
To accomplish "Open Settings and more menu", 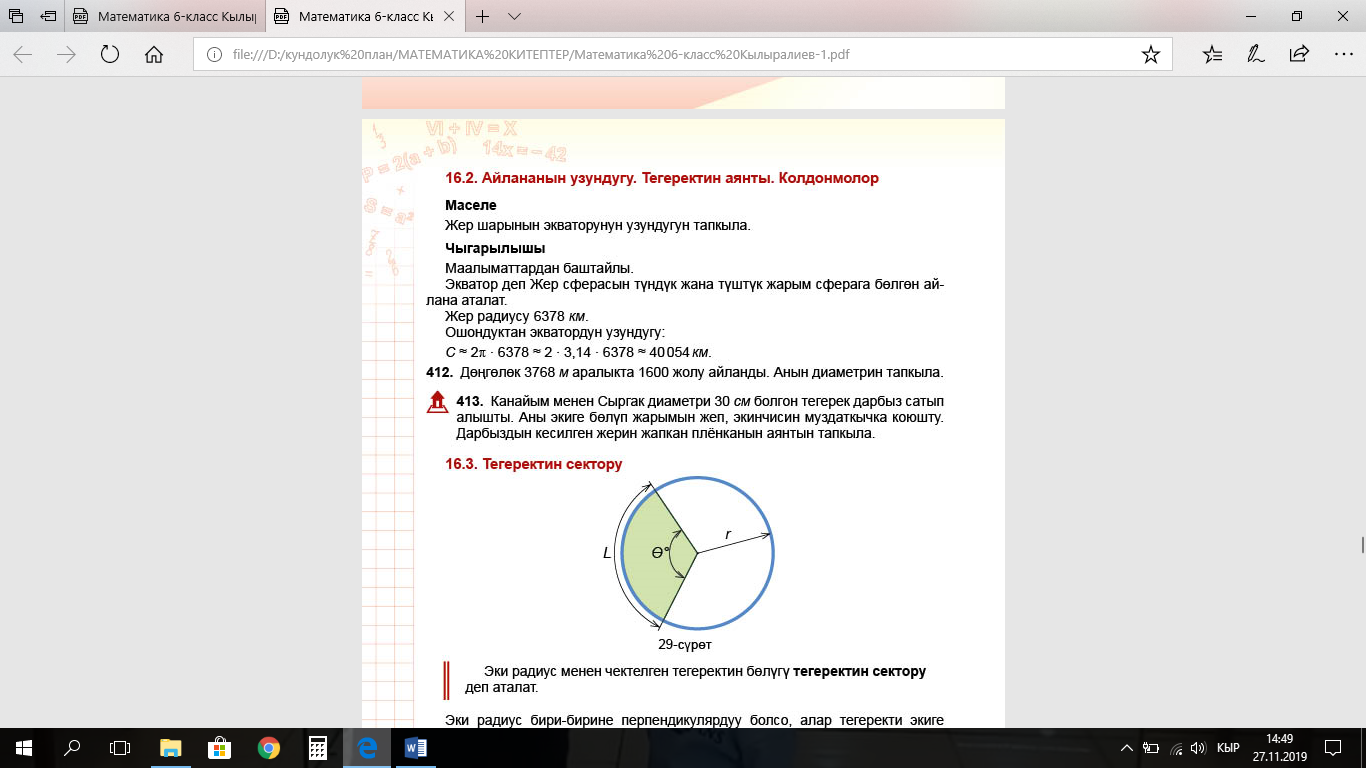I will [x=1343, y=55].
